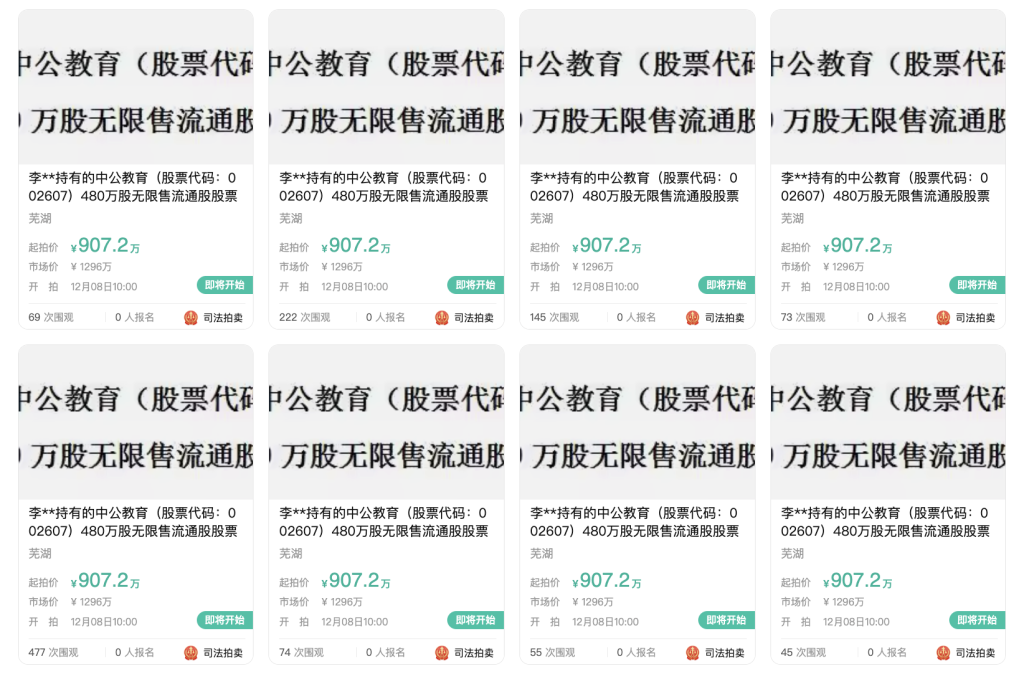Open the stock title of 74-views card

point(385,522)
